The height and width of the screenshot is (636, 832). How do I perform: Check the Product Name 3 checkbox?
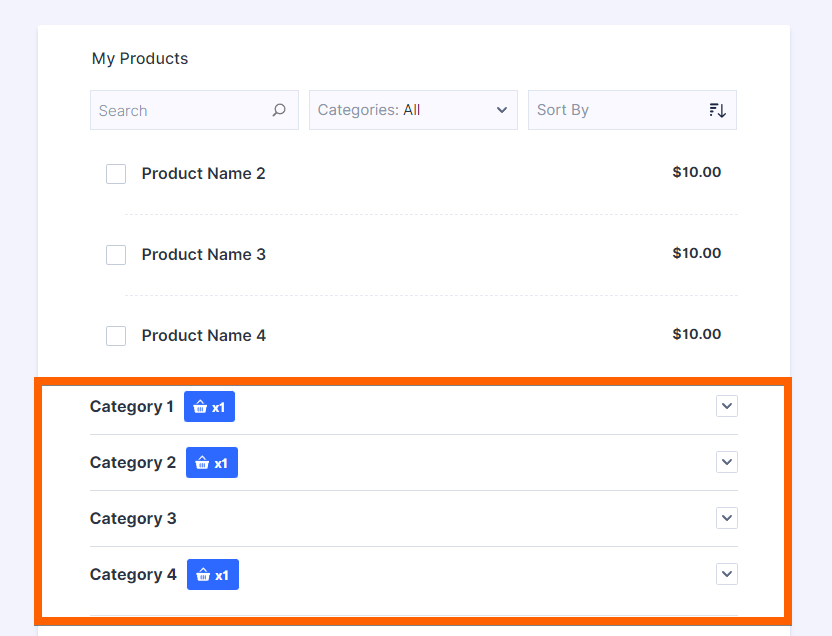click(x=116, y=255)
